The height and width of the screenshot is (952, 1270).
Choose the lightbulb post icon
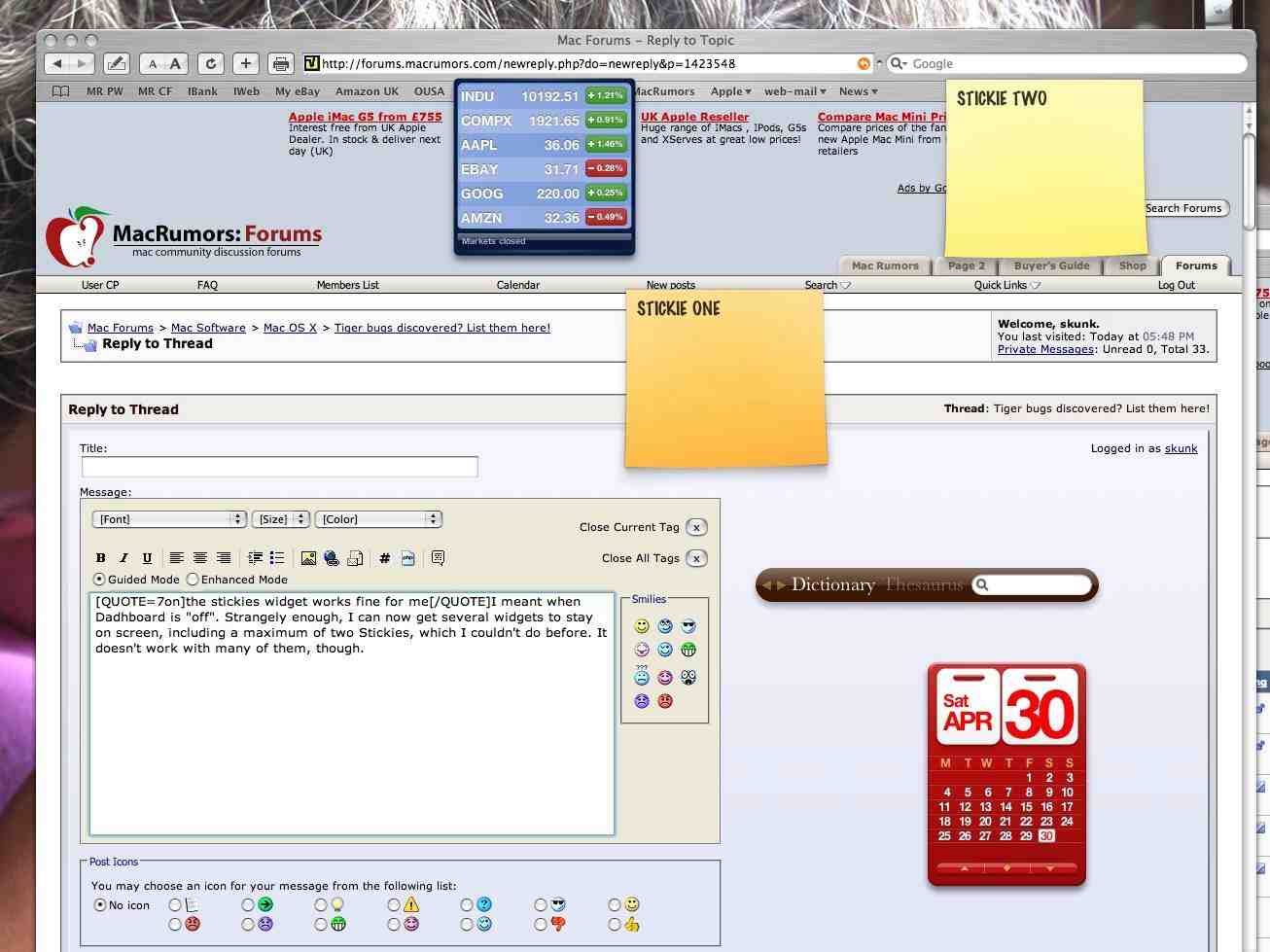click(337, 905)
